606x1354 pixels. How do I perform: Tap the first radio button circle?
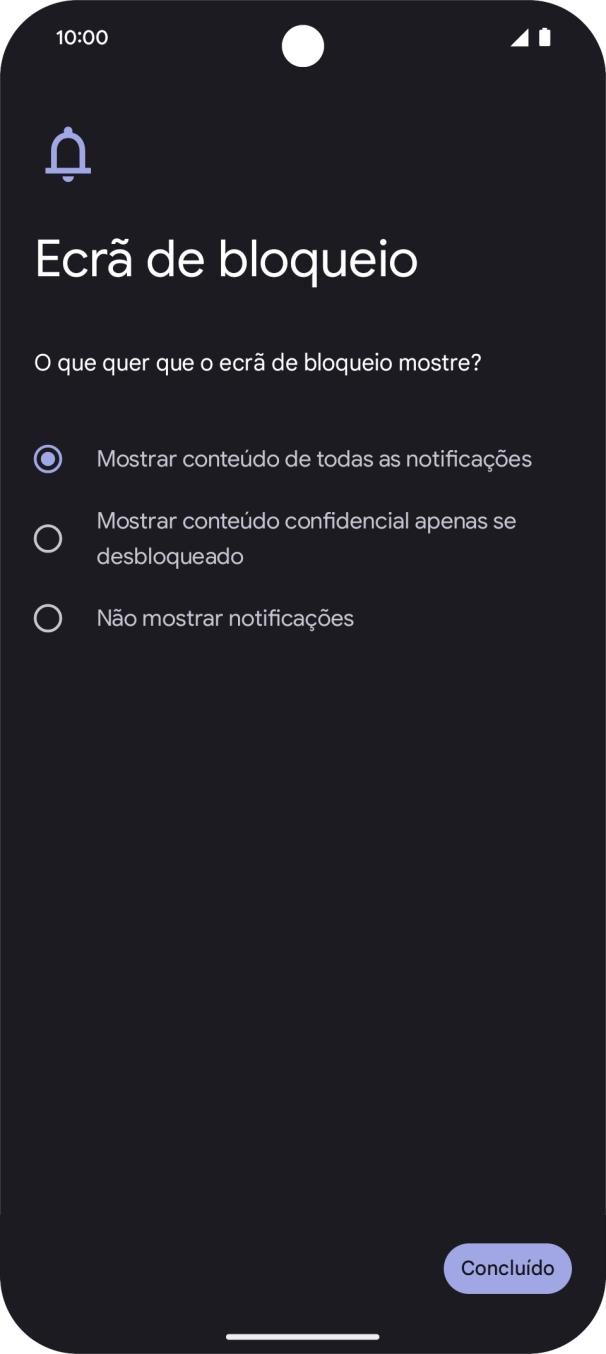pos(48,458)
